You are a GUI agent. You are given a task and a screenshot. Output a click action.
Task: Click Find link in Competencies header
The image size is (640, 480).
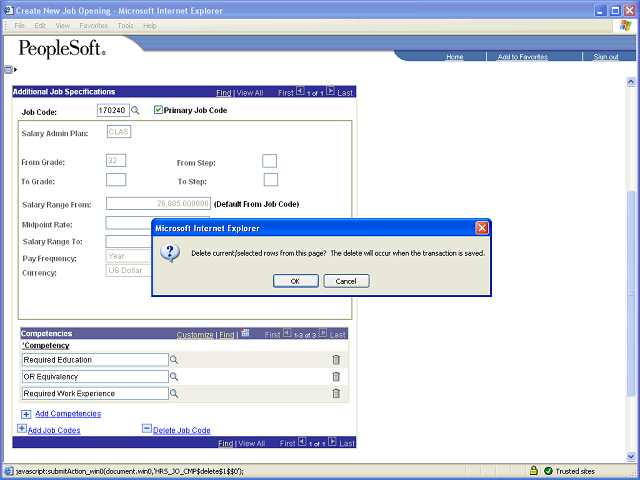227,335
